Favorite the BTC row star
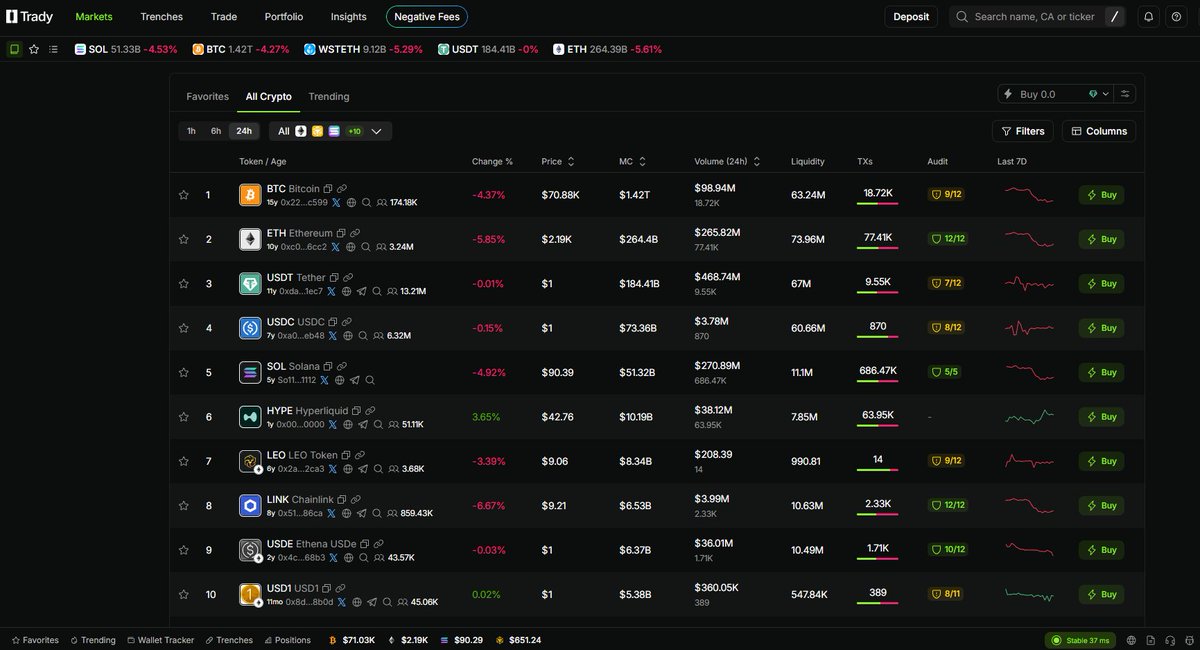The height and width of the screenshot is (650, 1200). [184, 195]
